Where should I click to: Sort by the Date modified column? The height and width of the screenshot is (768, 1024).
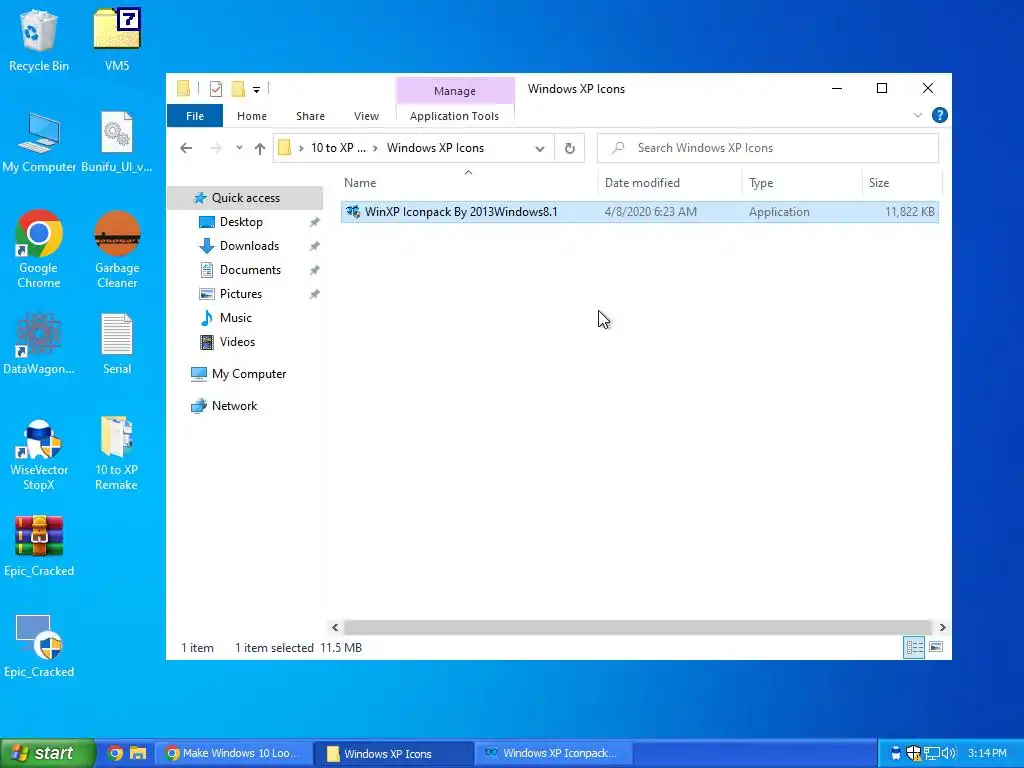(670, 183)
